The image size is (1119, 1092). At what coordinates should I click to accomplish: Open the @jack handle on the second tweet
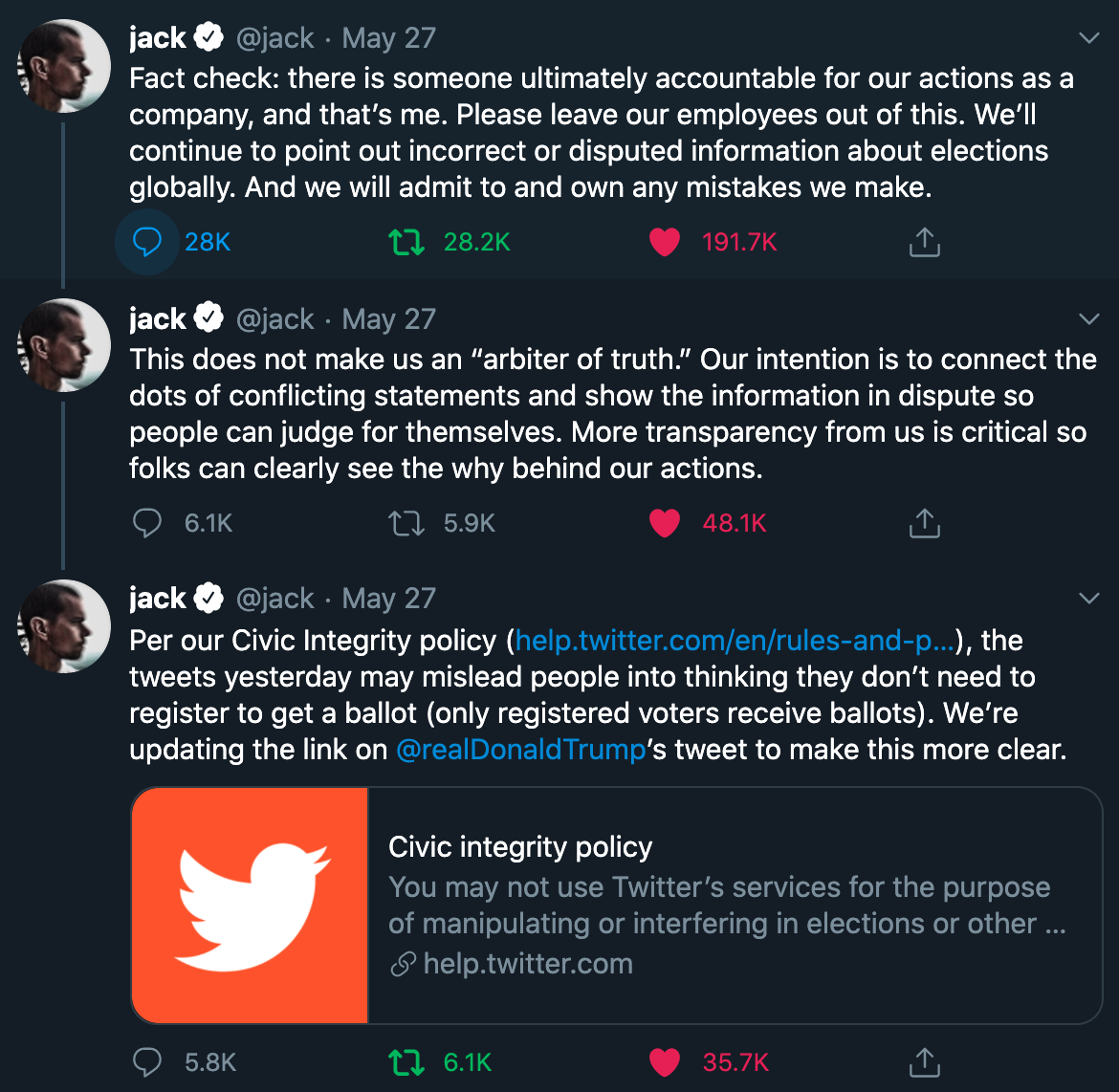click(x=275, y=318)
